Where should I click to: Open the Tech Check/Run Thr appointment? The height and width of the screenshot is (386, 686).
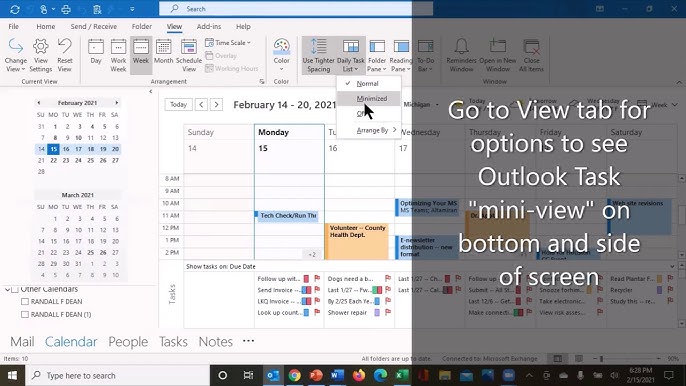[287, 216]
